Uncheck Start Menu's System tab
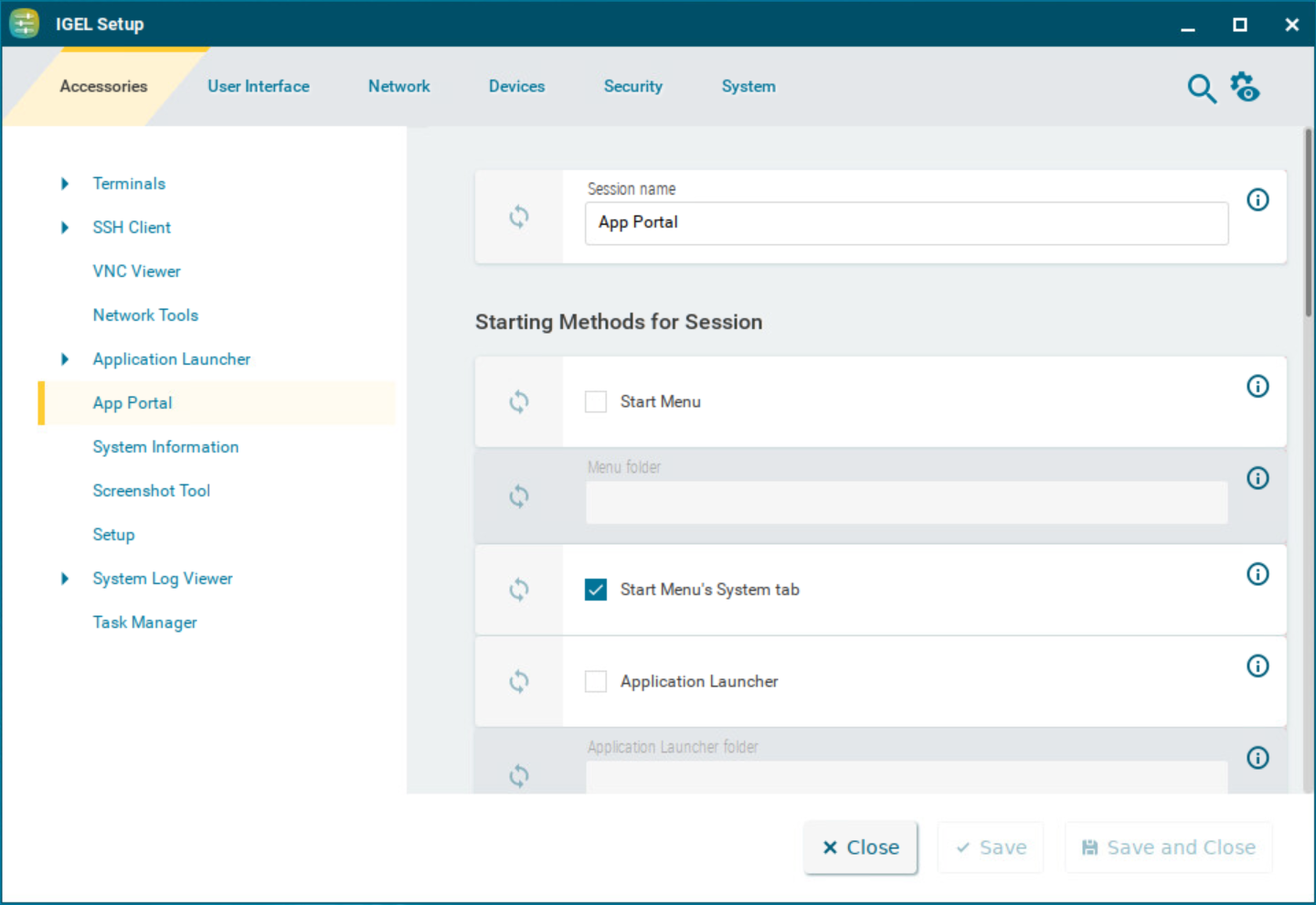 [x=595, y=590]
